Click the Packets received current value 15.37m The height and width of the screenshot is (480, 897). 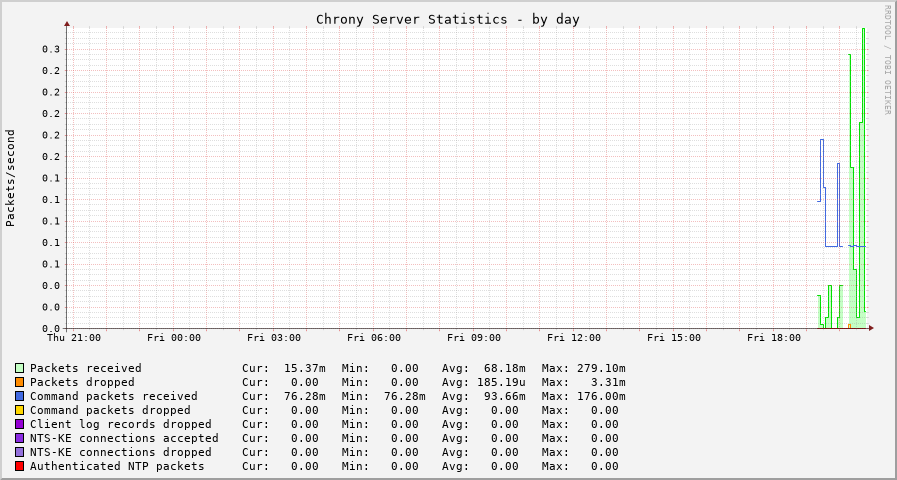[305, 368]
